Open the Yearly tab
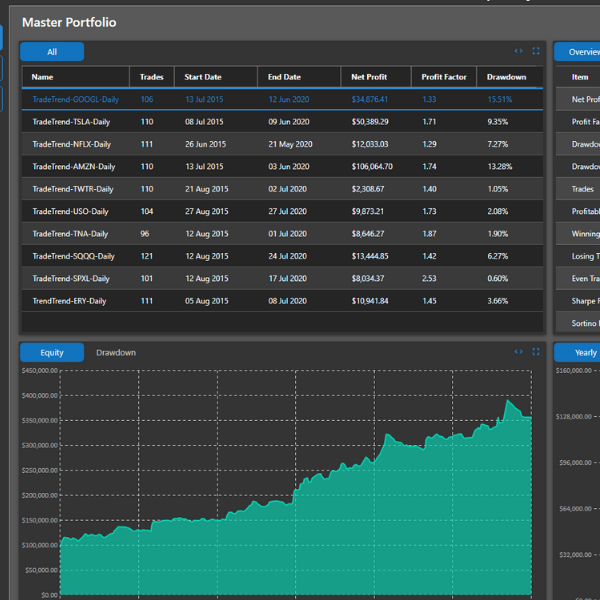 coord(577,352)
